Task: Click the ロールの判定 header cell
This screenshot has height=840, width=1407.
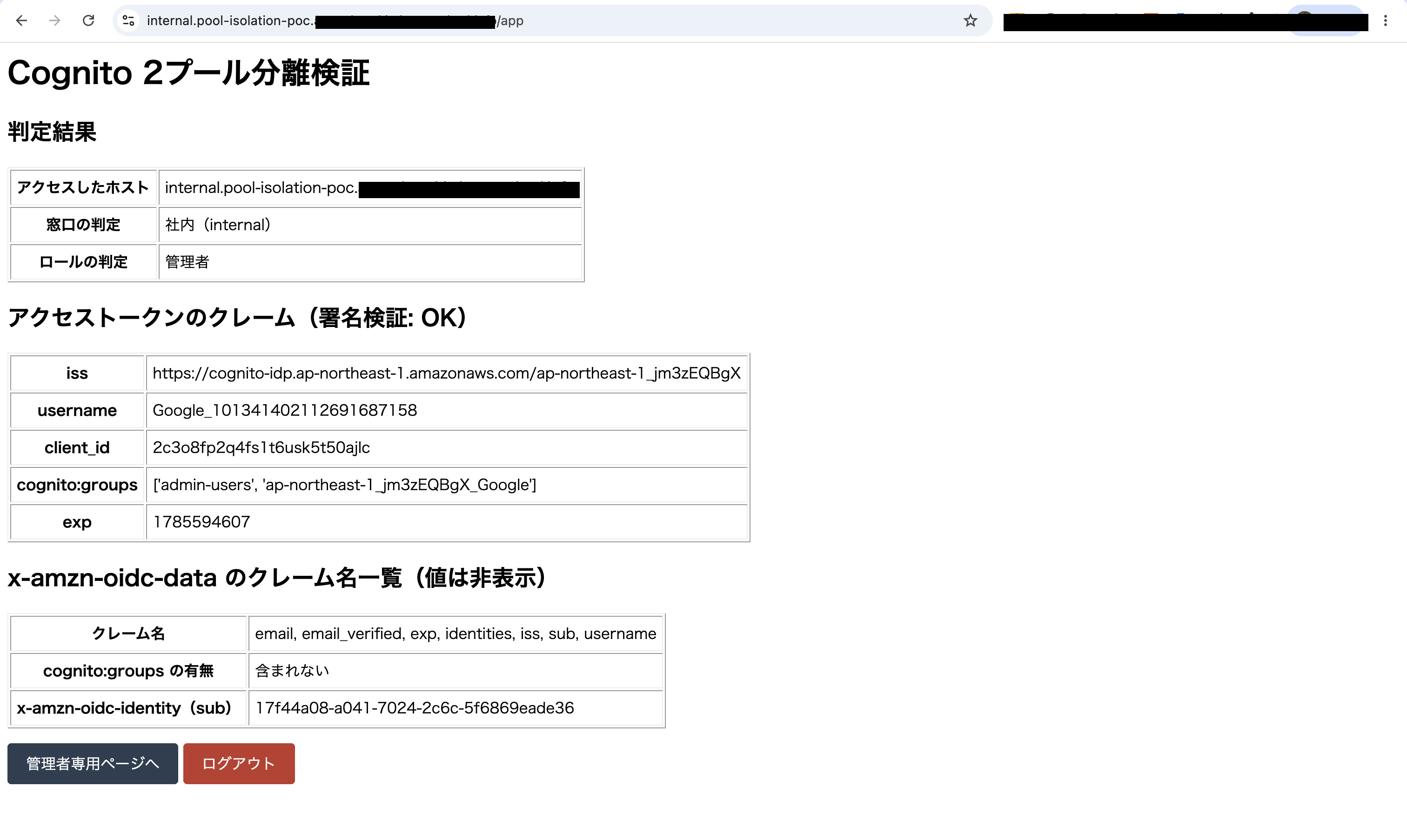Action: coord(83,262)
